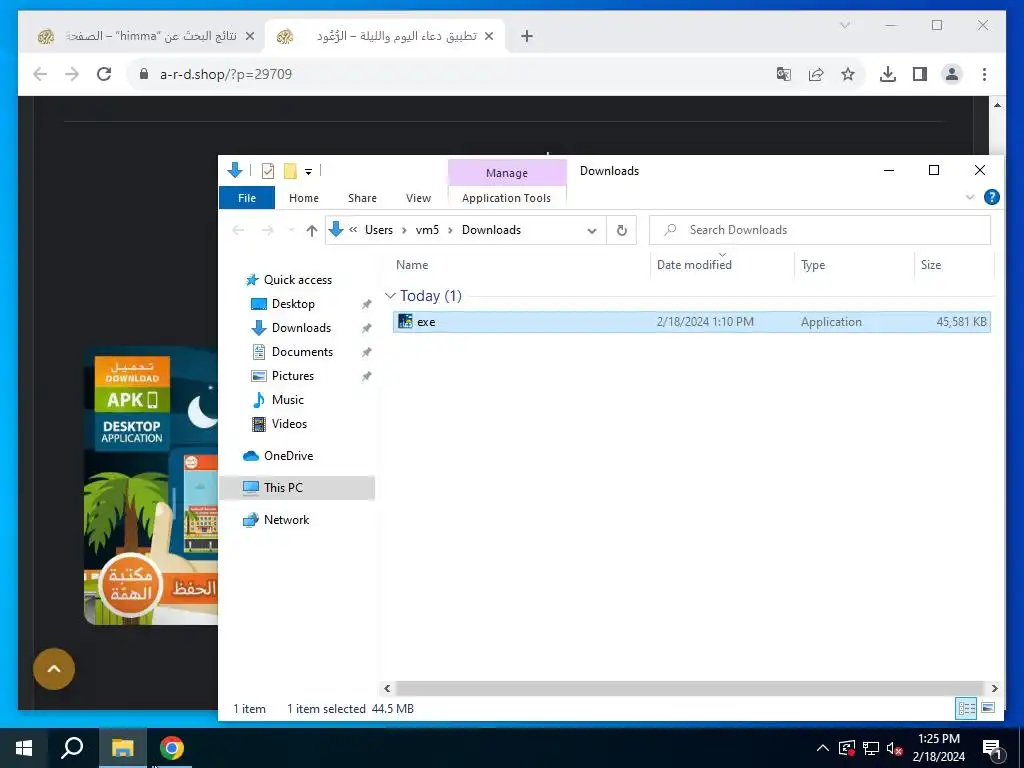Open Network in the navigation pane
Viewport: 1024px width, 768px height.
286,520
